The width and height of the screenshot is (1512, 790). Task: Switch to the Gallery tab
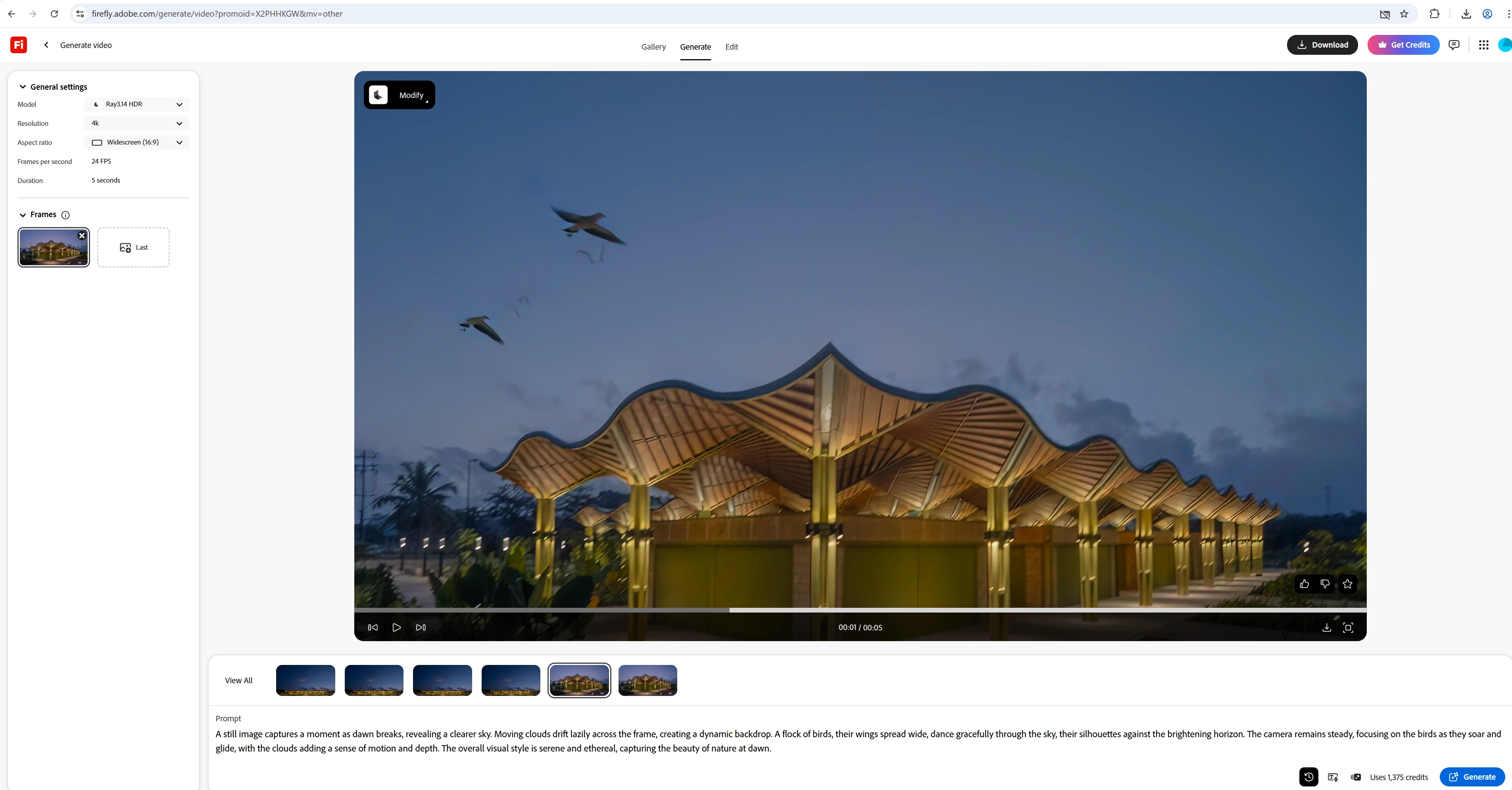pyautogui.click(x=653, y=47)
